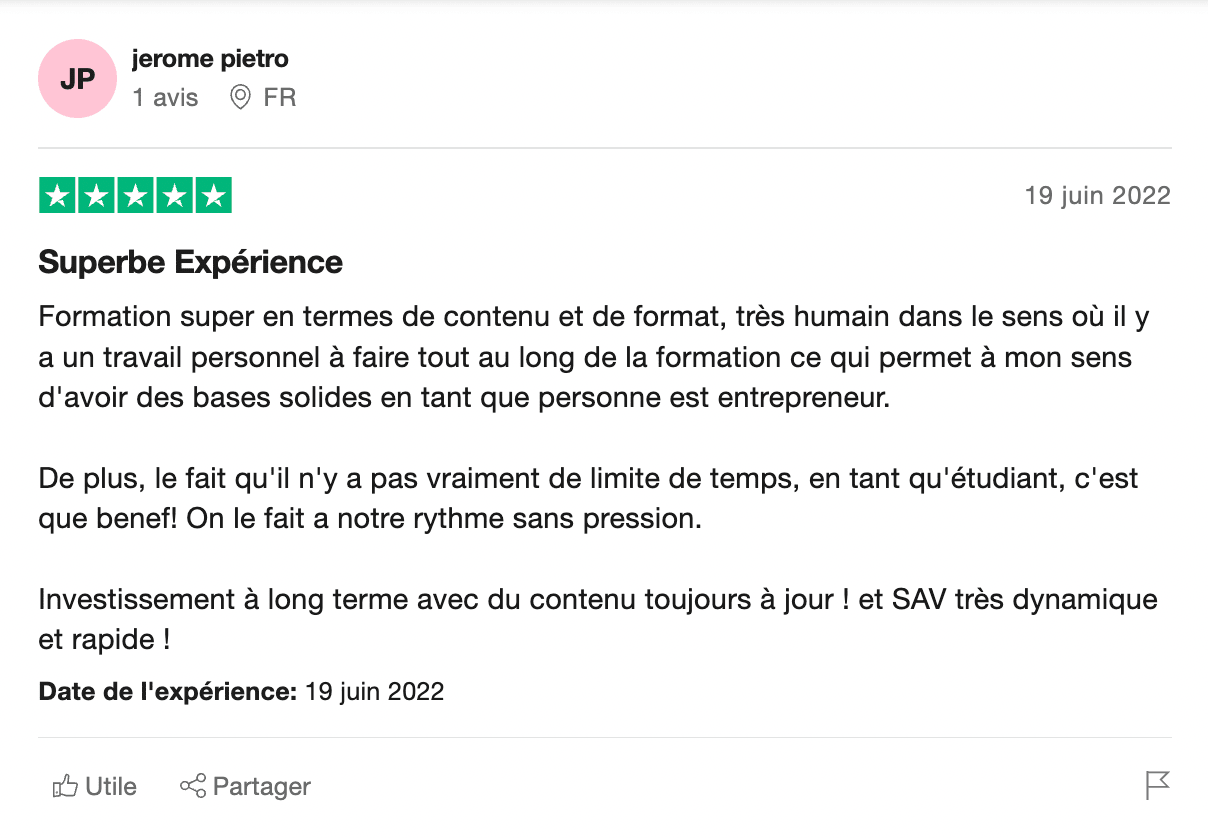Click the JP profile avatar
The width and height of the screenshot is (1208, 838).
click(x=77, y=79)
